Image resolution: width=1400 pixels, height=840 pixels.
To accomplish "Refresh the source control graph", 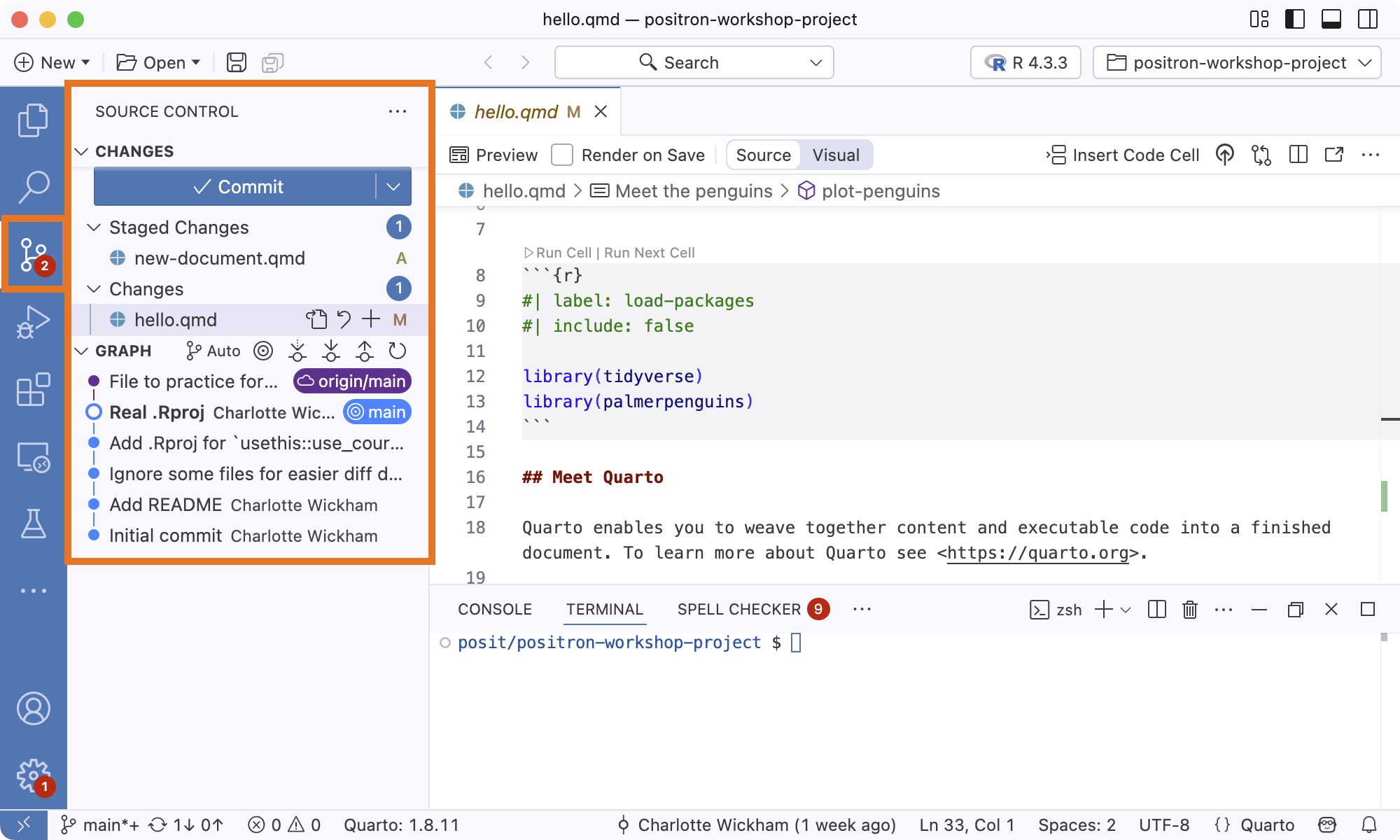I will tap(398, 351).
